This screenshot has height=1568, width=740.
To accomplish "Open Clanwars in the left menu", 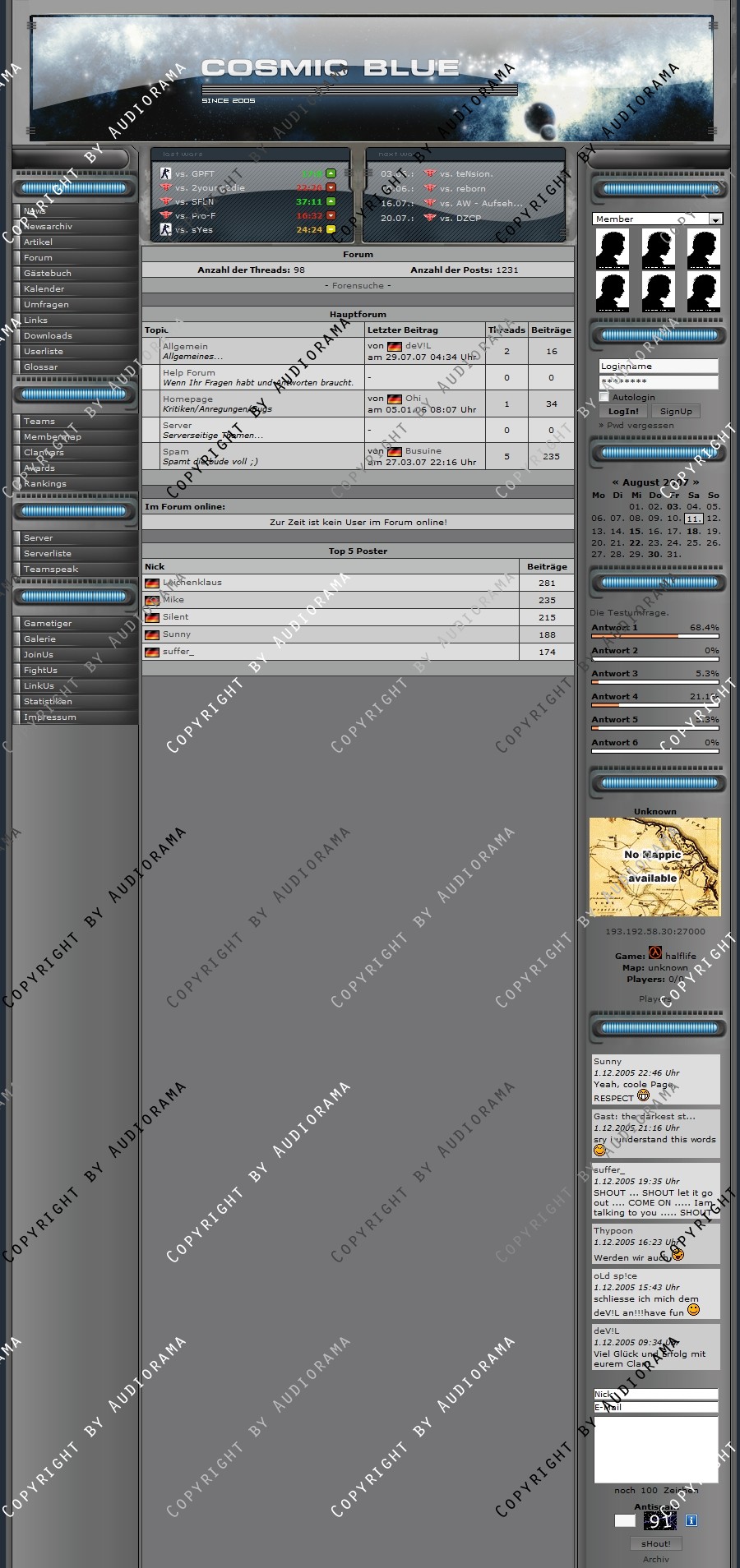I will pos(44,452).
